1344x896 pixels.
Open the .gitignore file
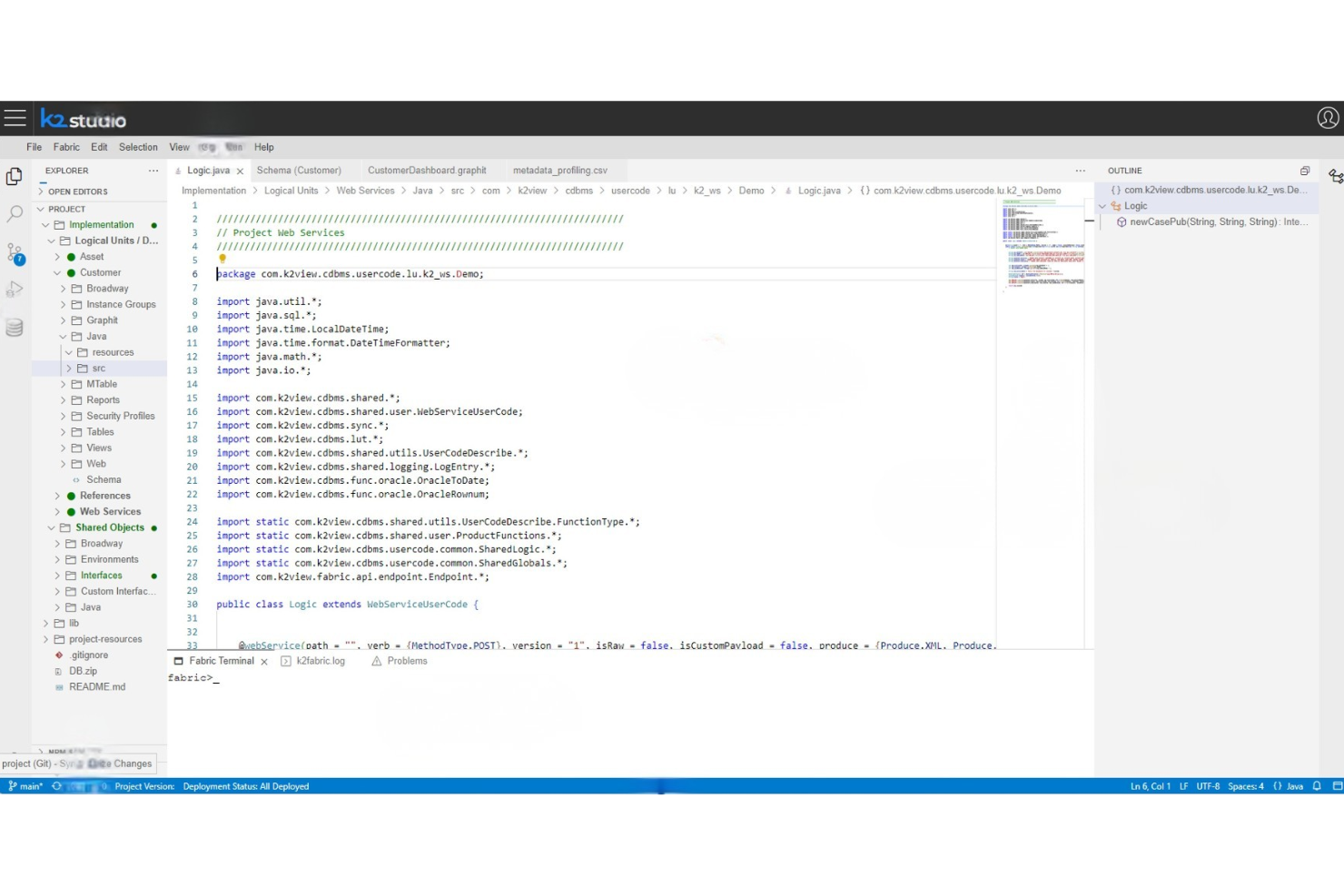coord(89,655)
